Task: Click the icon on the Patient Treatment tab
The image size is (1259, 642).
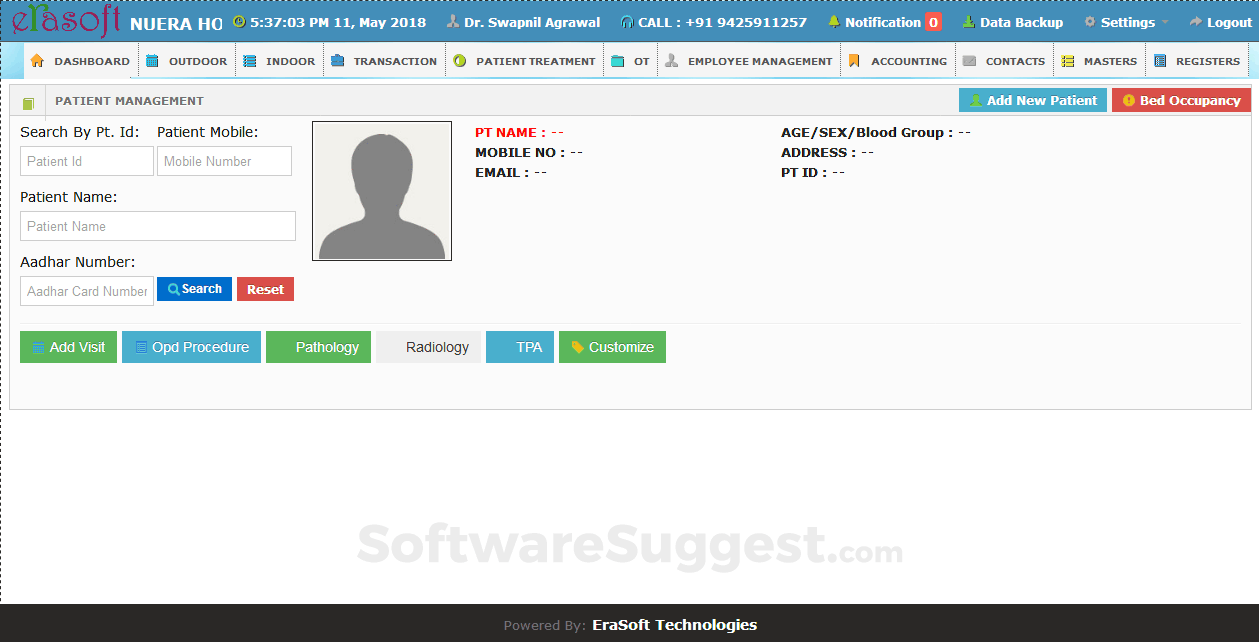Action: [460, 60]
